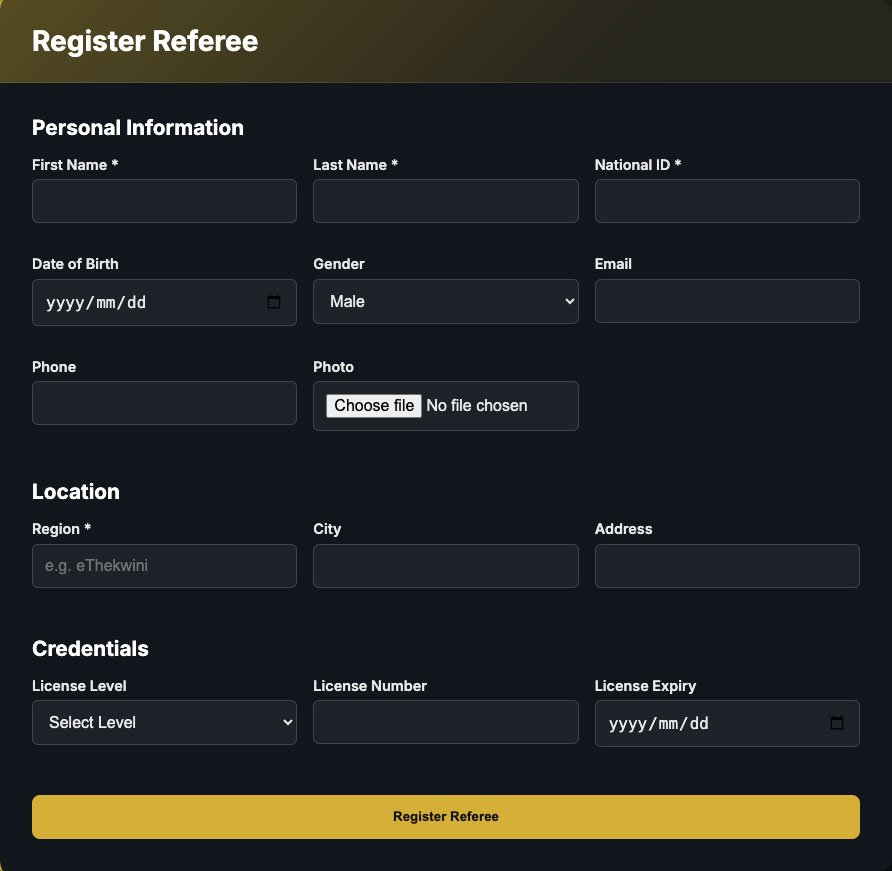892x871 pixels.
Task: Select the National ID text box
Action: pyautogui.click(x=727, y=201)
